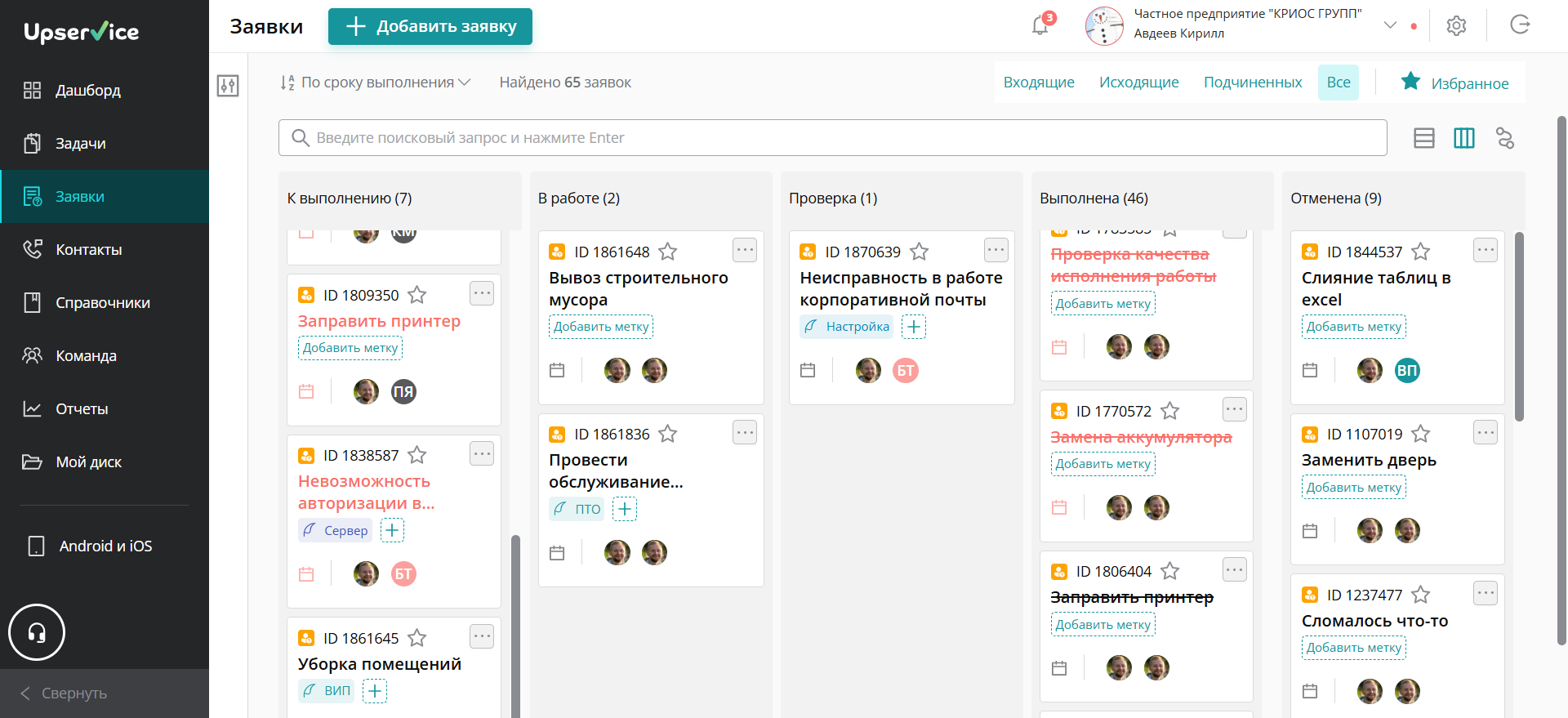The image size is (1568, 718).
Task: Open card menu for ID 1870639
Action: (996, 250)
